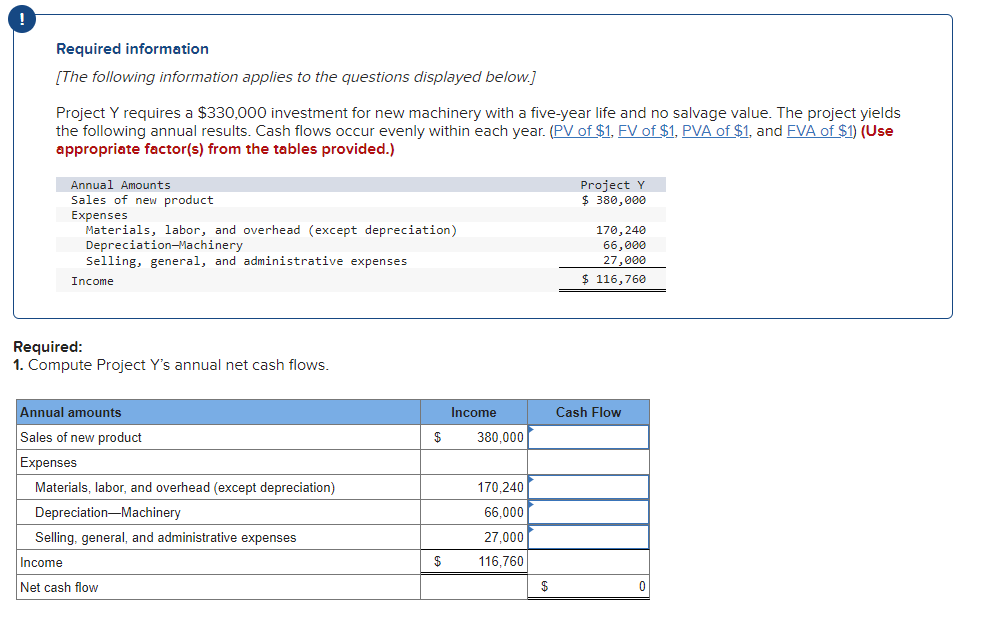Screen dimensions: 988x640
Task: Click the Cash Flow column header
Action: (589, 413)
